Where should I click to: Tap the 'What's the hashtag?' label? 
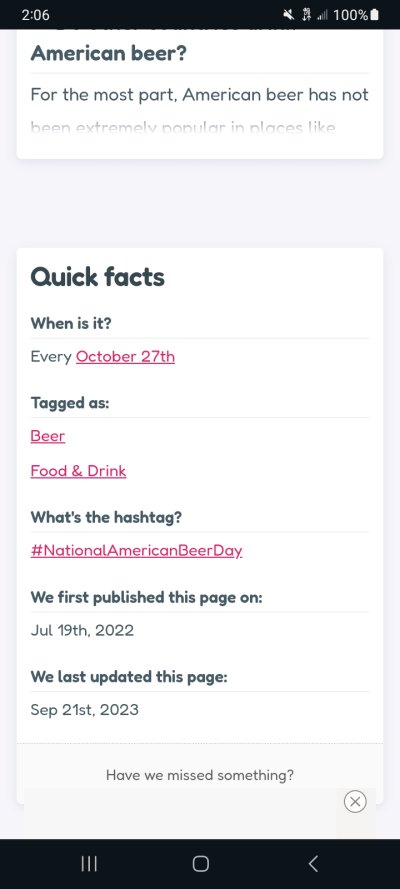(x=106, y=517)
